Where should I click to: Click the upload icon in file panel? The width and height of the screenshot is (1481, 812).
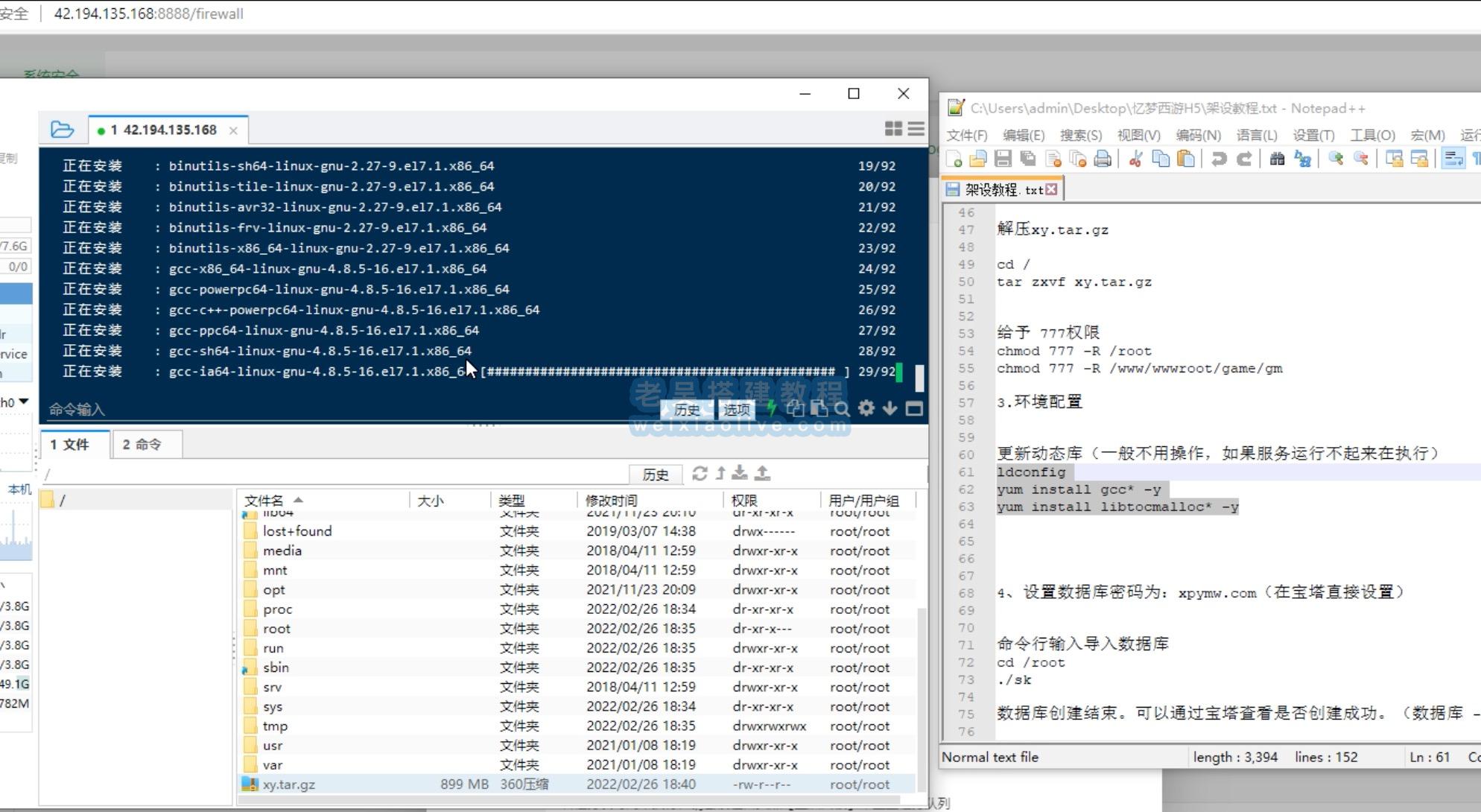click(x=762, y=473)
